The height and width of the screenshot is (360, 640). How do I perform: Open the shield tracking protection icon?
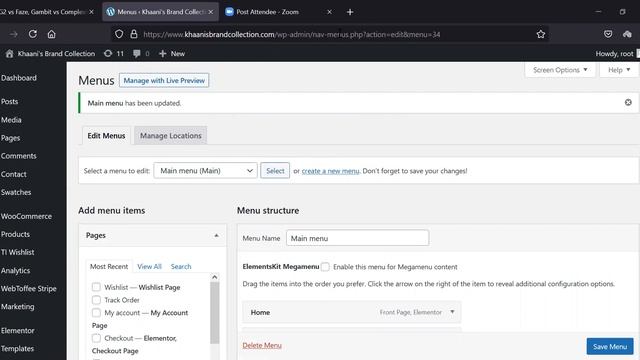[119, 34]
